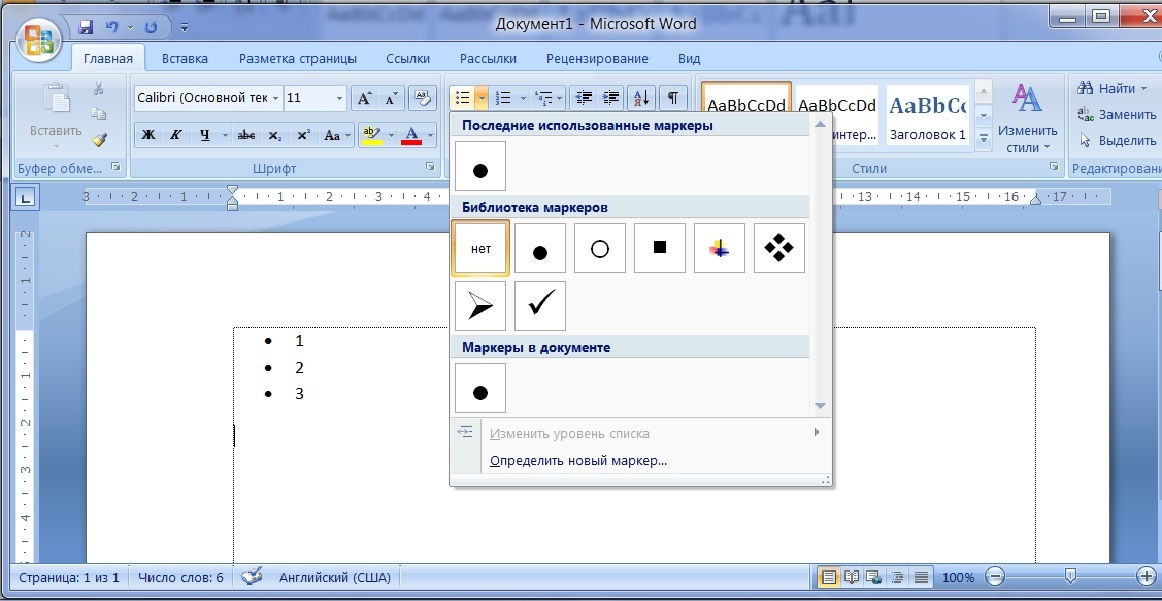Open the Выделить selection menu

1116,140
